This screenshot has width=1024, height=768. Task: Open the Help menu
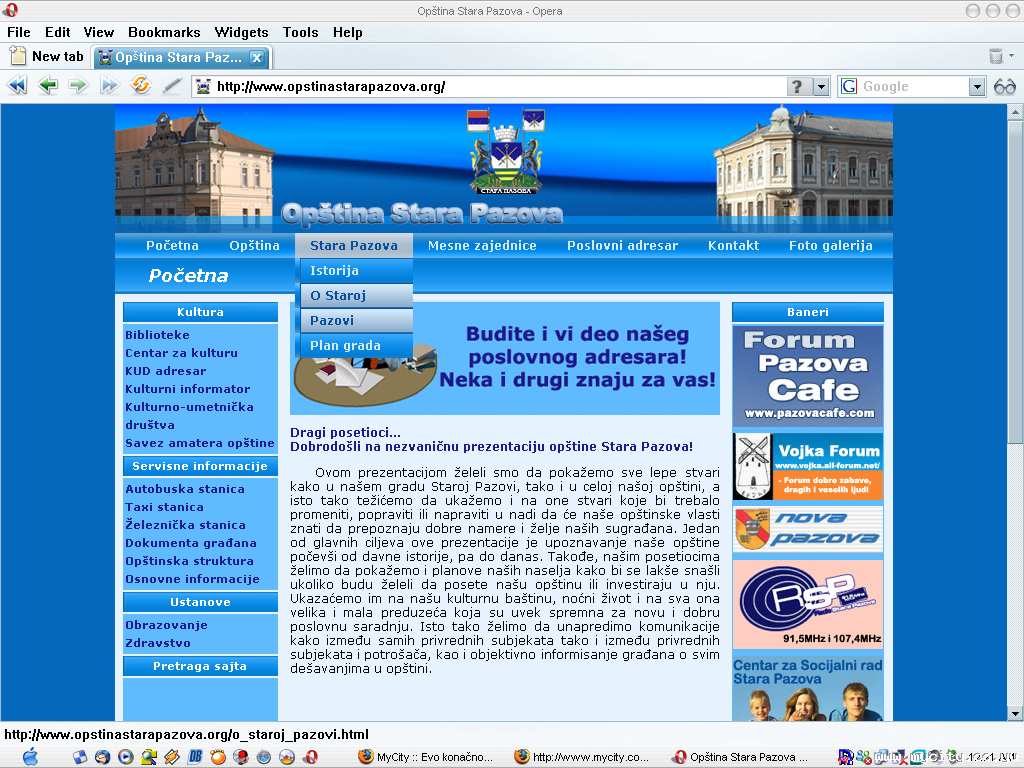point(347,32)
